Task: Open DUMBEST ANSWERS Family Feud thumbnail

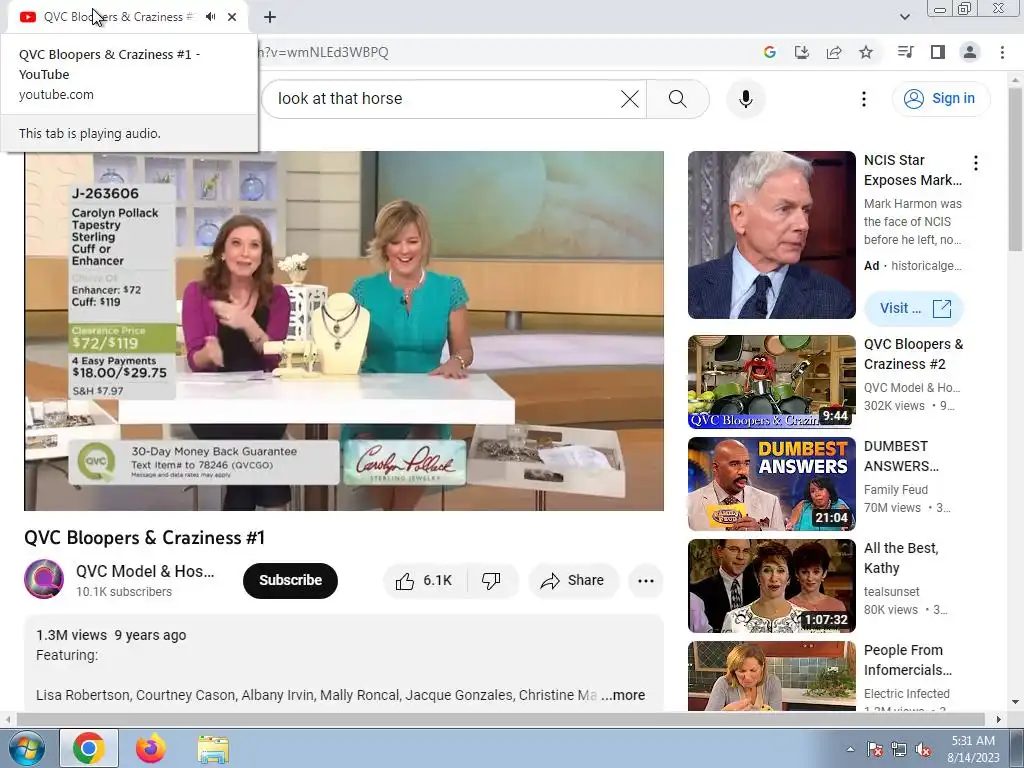Action: click(771, 484)
